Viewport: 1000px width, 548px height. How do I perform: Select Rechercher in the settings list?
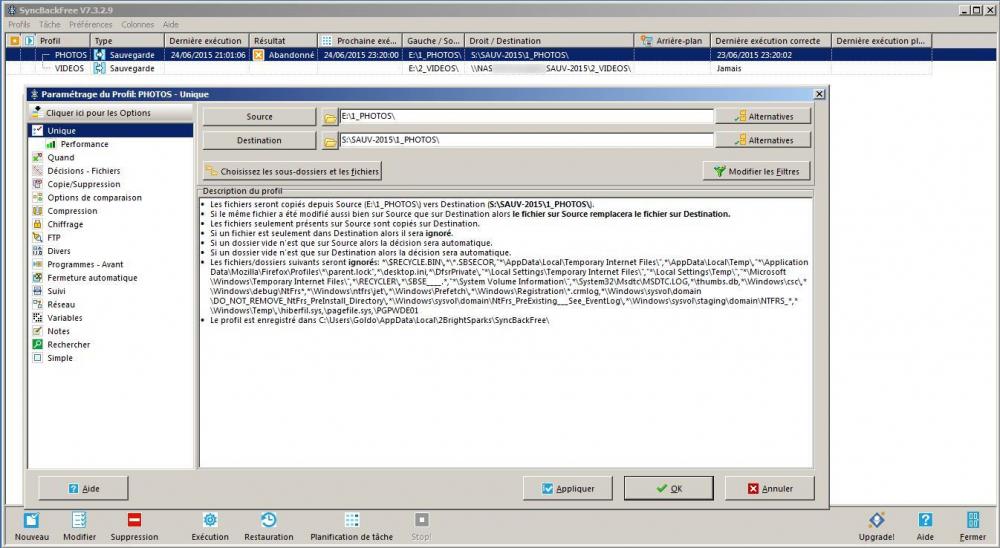click(x=68, y=344)
